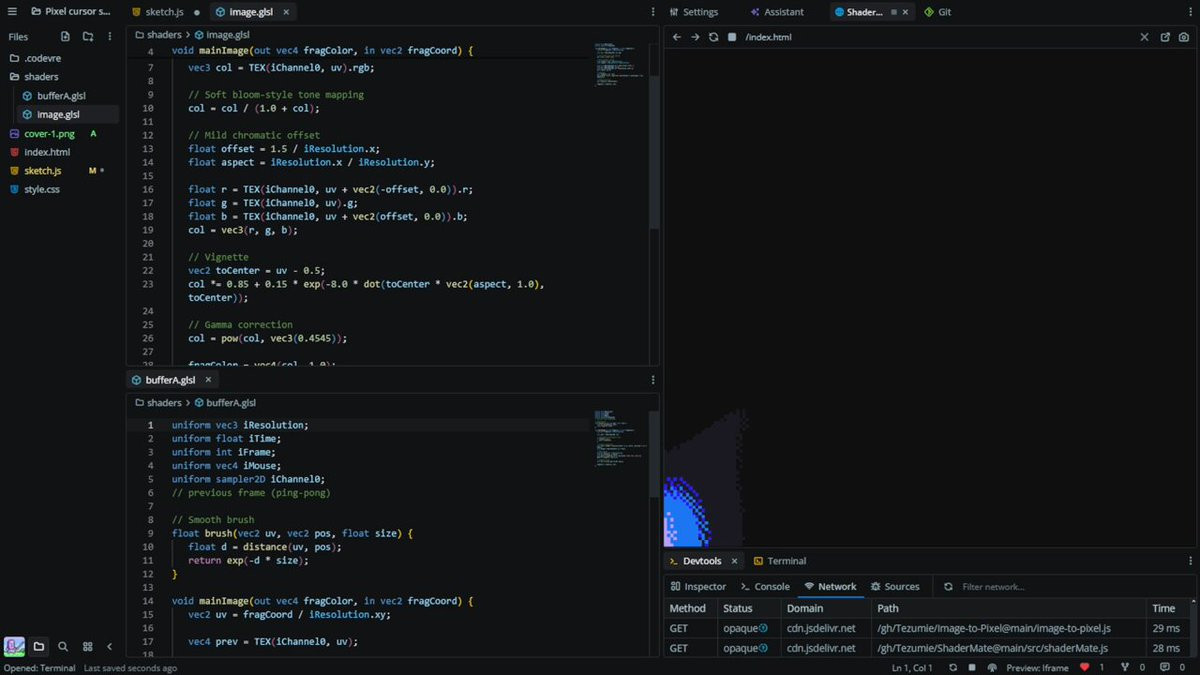
Task: Switch to the sketch.js editor tab
Action: (x=165, y=12)
